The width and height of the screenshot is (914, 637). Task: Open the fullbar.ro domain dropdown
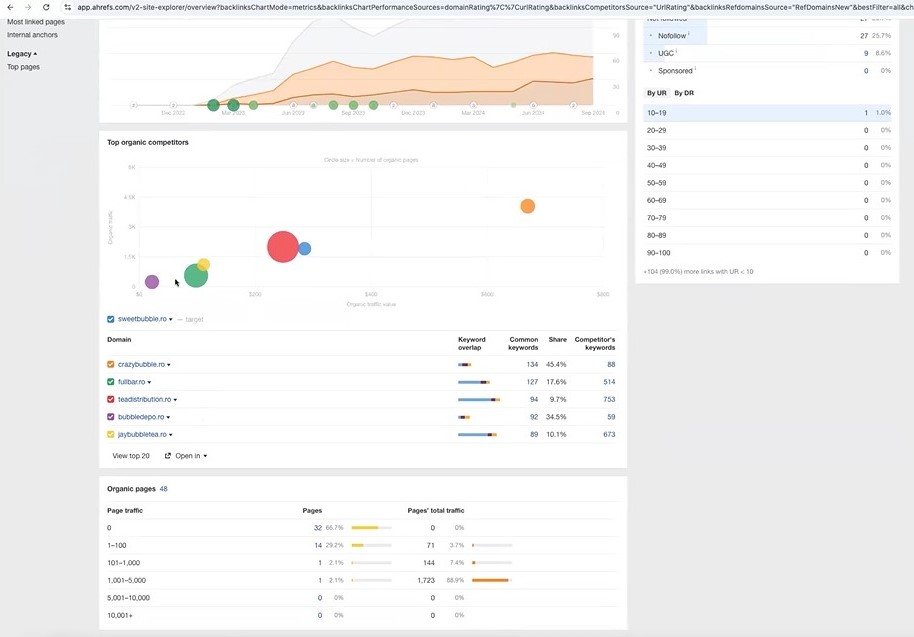click(149, 382)
